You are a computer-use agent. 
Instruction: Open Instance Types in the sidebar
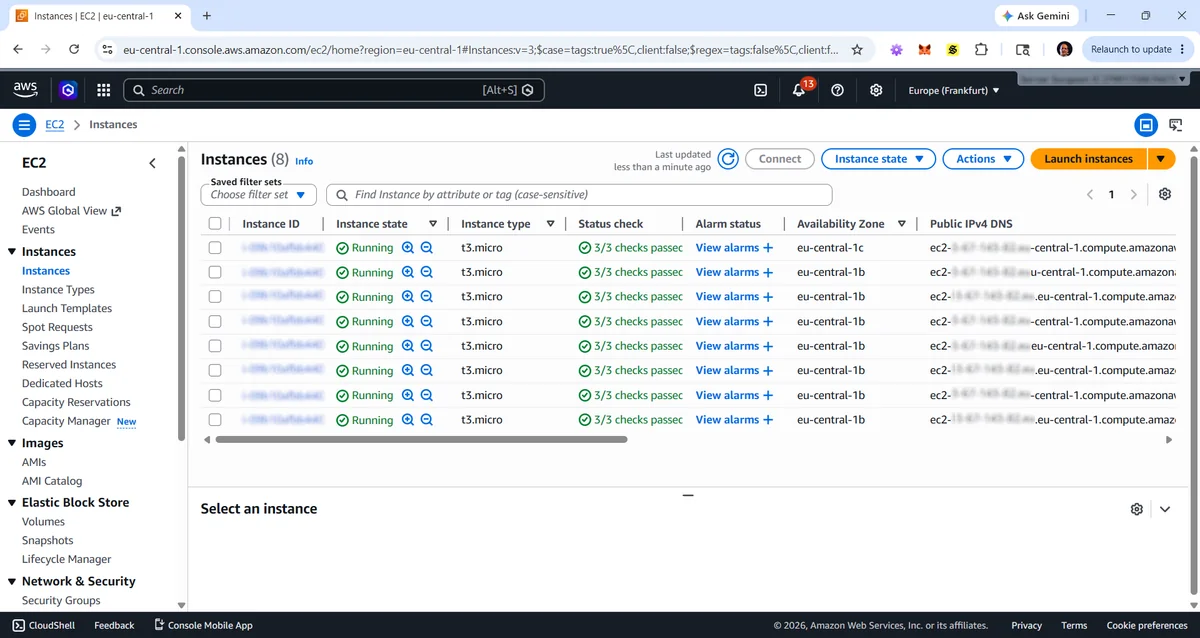(58, 290)
